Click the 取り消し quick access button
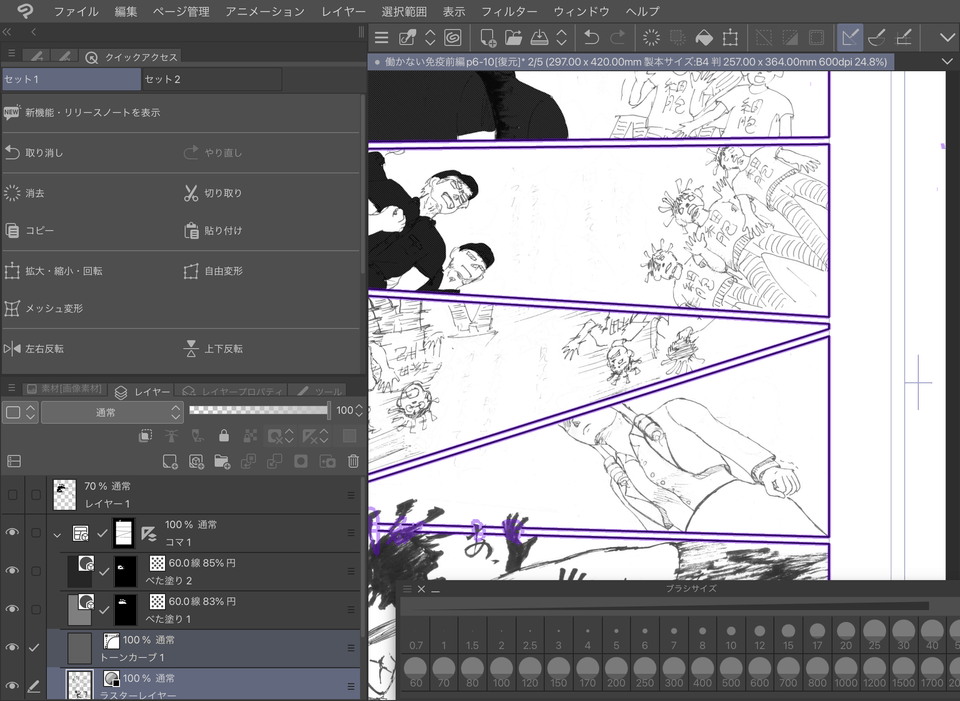Viewport: 960px width, 701px height. click(x=34, y=152)
